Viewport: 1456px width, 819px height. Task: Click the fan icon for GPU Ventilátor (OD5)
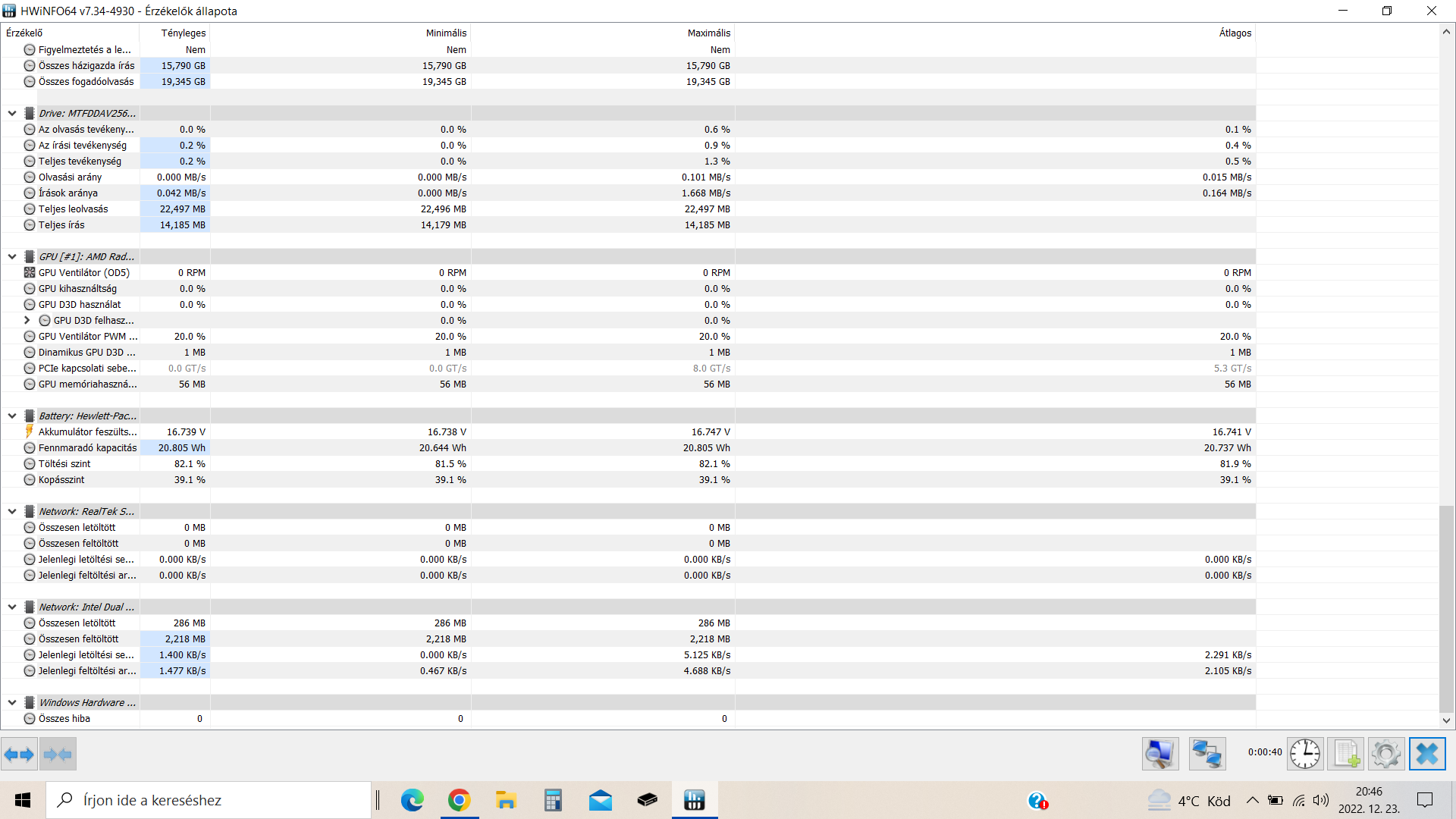(30, 272)
